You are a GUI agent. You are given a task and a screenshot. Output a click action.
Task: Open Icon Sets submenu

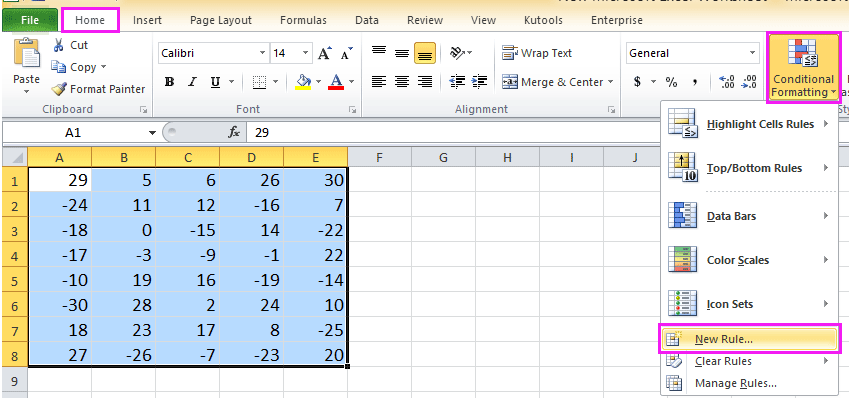[749, 304]
